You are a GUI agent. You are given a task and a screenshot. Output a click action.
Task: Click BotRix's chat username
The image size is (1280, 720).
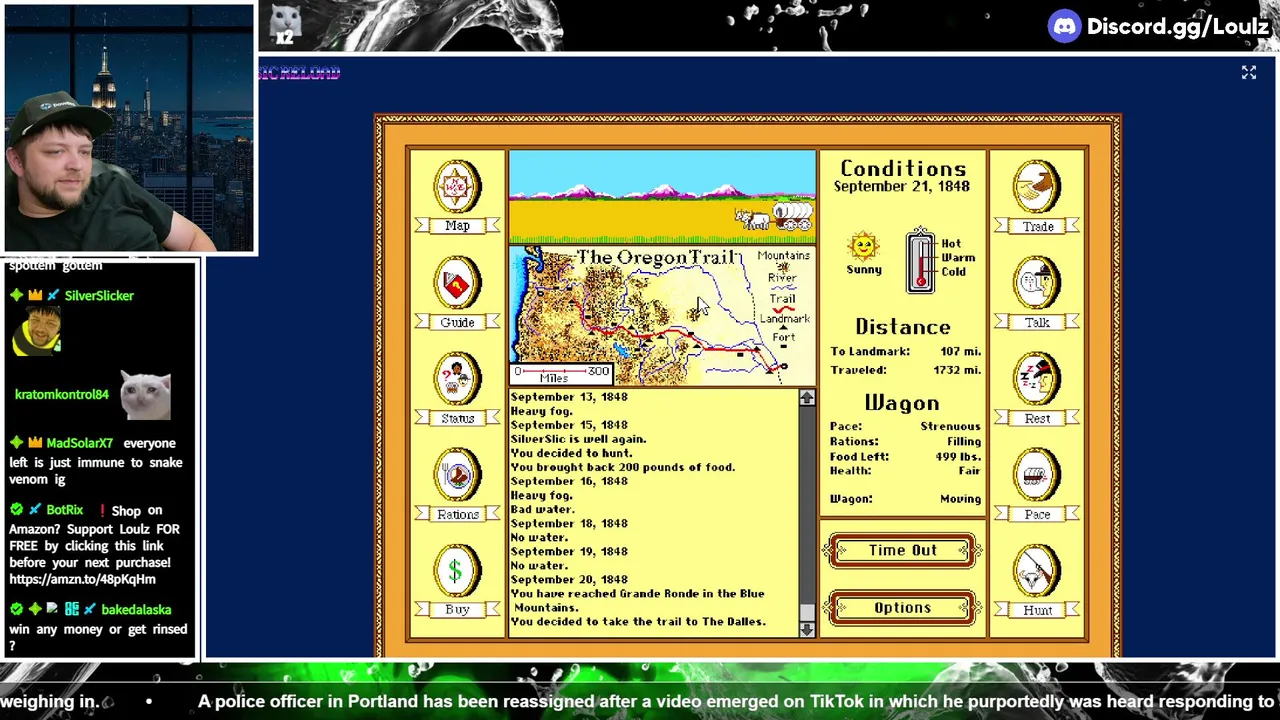[x=65, y=510]
